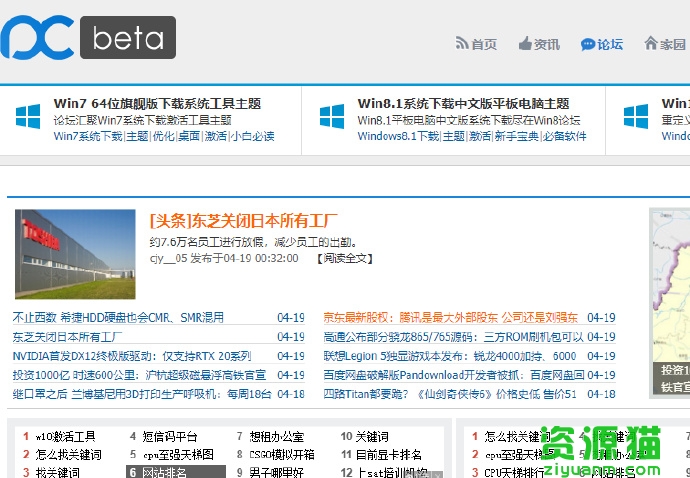Image resolution: width=690 pixels, height=478 pixels.
Task: Open the Toshiba factory headline thumbnail
Action: pyautogui.click(x=75, y=254)
